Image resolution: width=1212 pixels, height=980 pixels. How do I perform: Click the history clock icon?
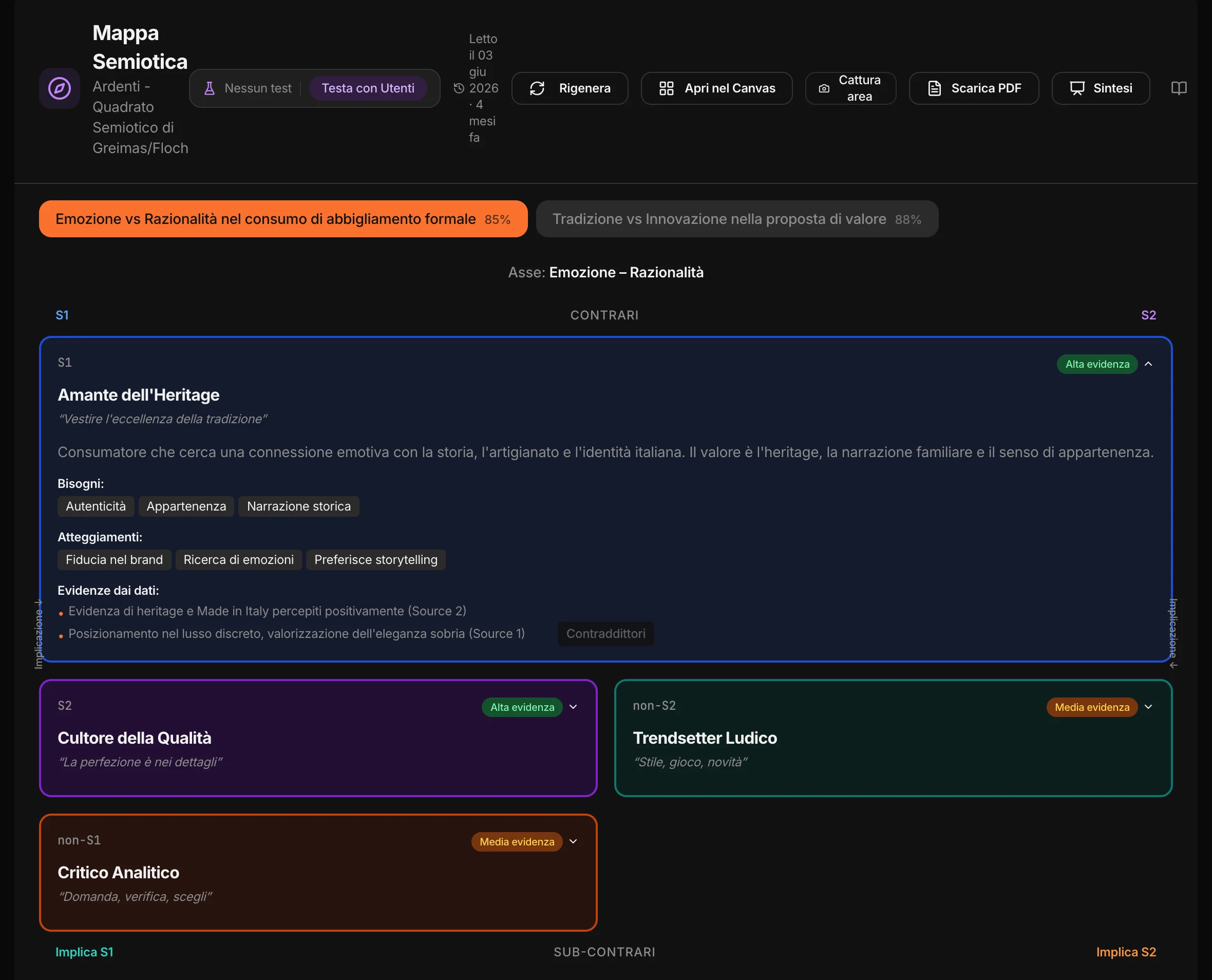[x=459, y=88]
